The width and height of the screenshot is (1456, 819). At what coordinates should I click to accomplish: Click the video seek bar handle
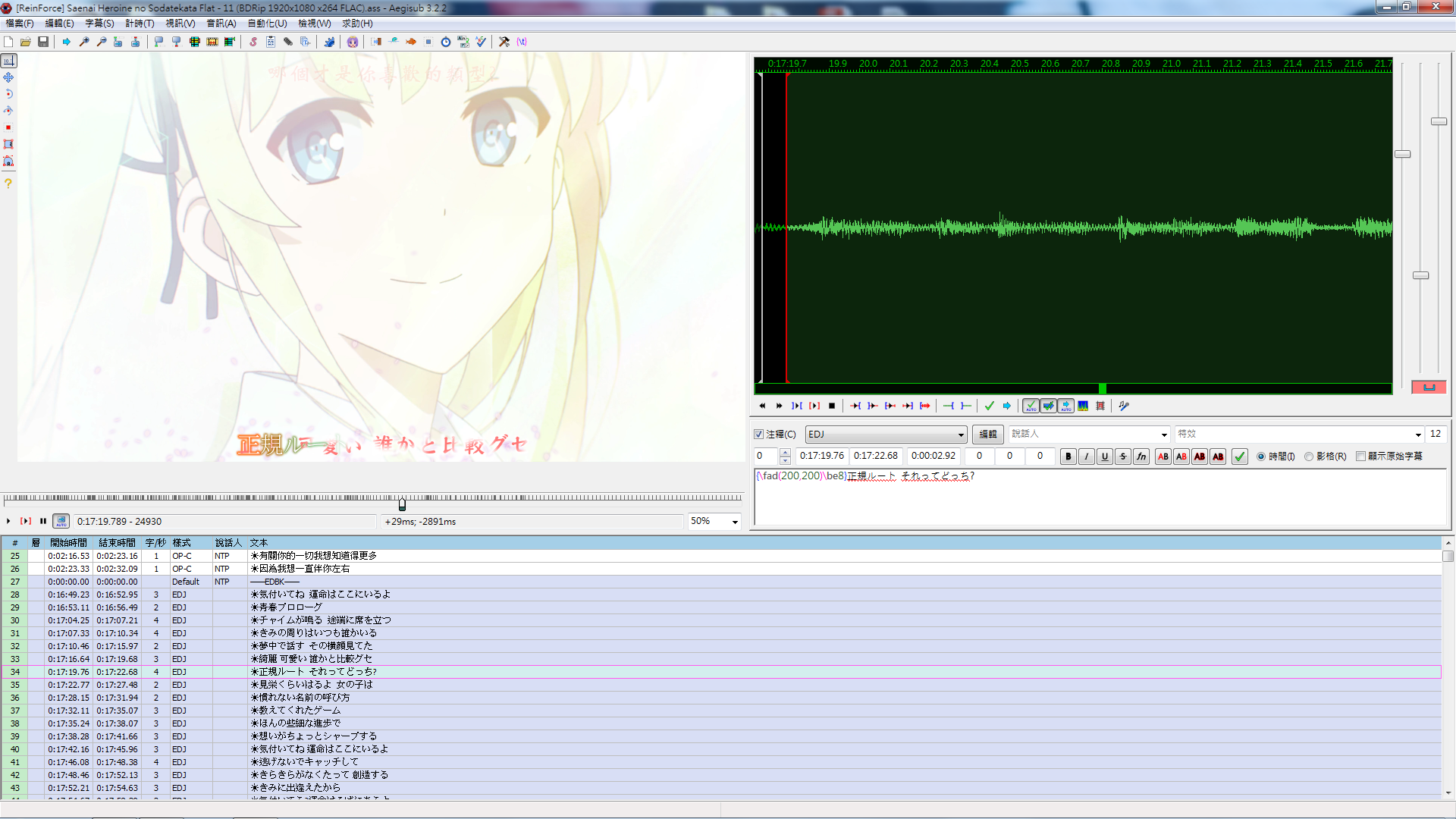pyautogui.click(x=402, y=504)
